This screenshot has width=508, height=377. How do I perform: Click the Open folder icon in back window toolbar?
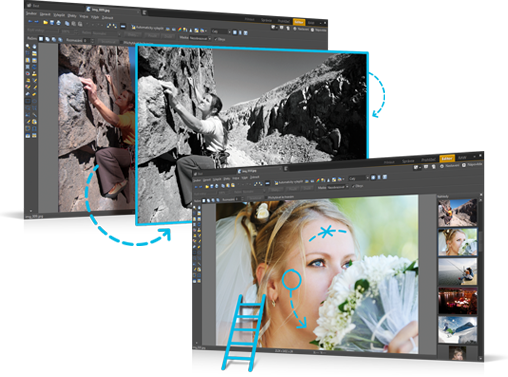pos(45,22)
